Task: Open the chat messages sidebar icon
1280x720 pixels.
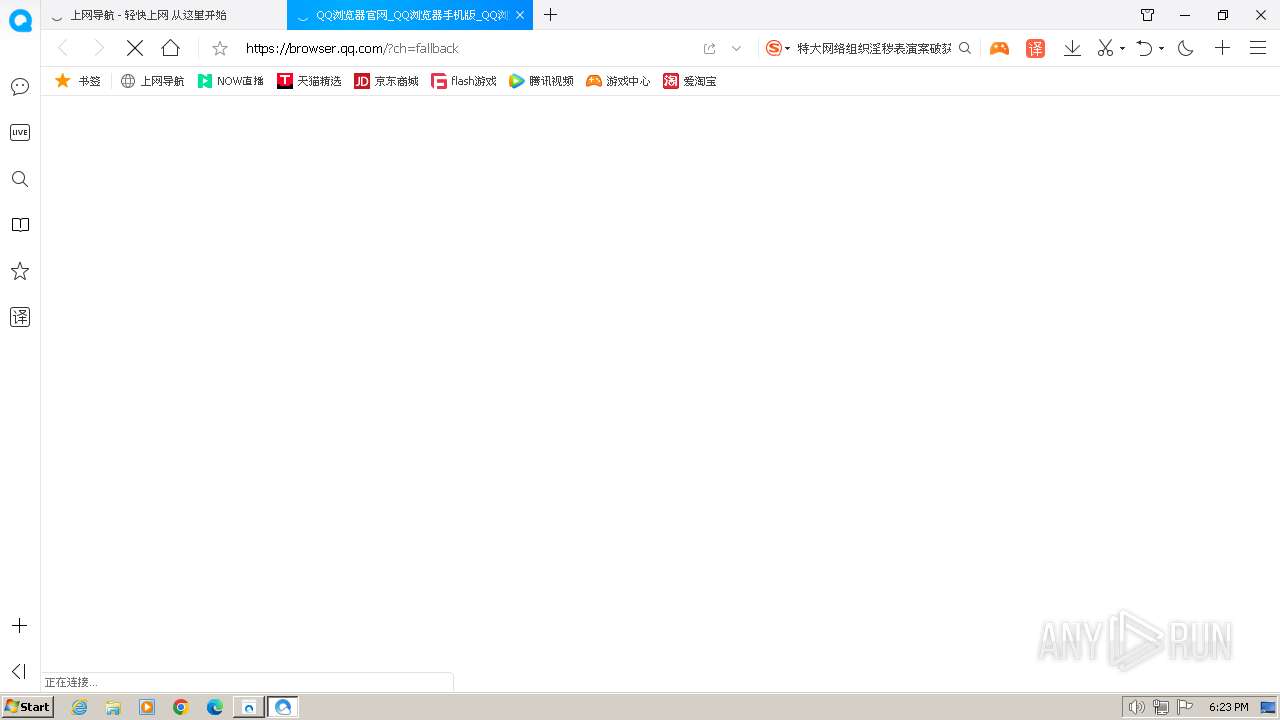Action: pyautogui.click(x=20, y=87)
